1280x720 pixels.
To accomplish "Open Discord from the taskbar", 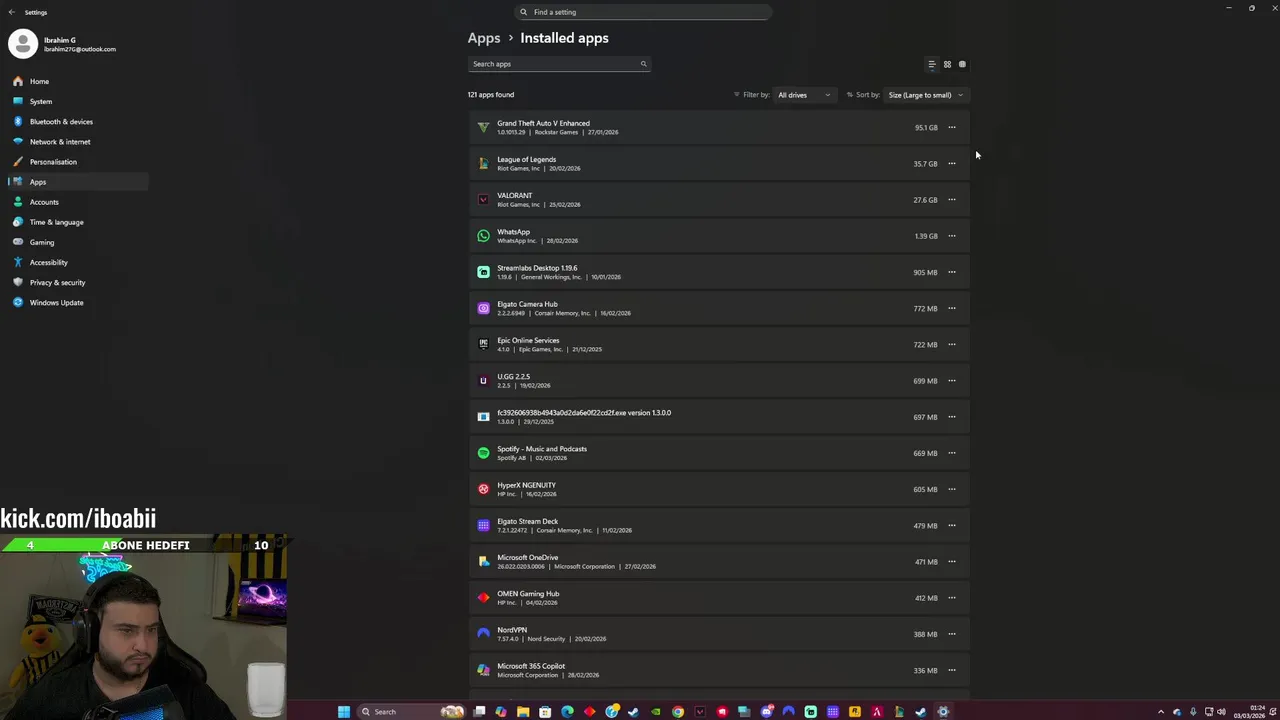I will (x=767, y=711).
